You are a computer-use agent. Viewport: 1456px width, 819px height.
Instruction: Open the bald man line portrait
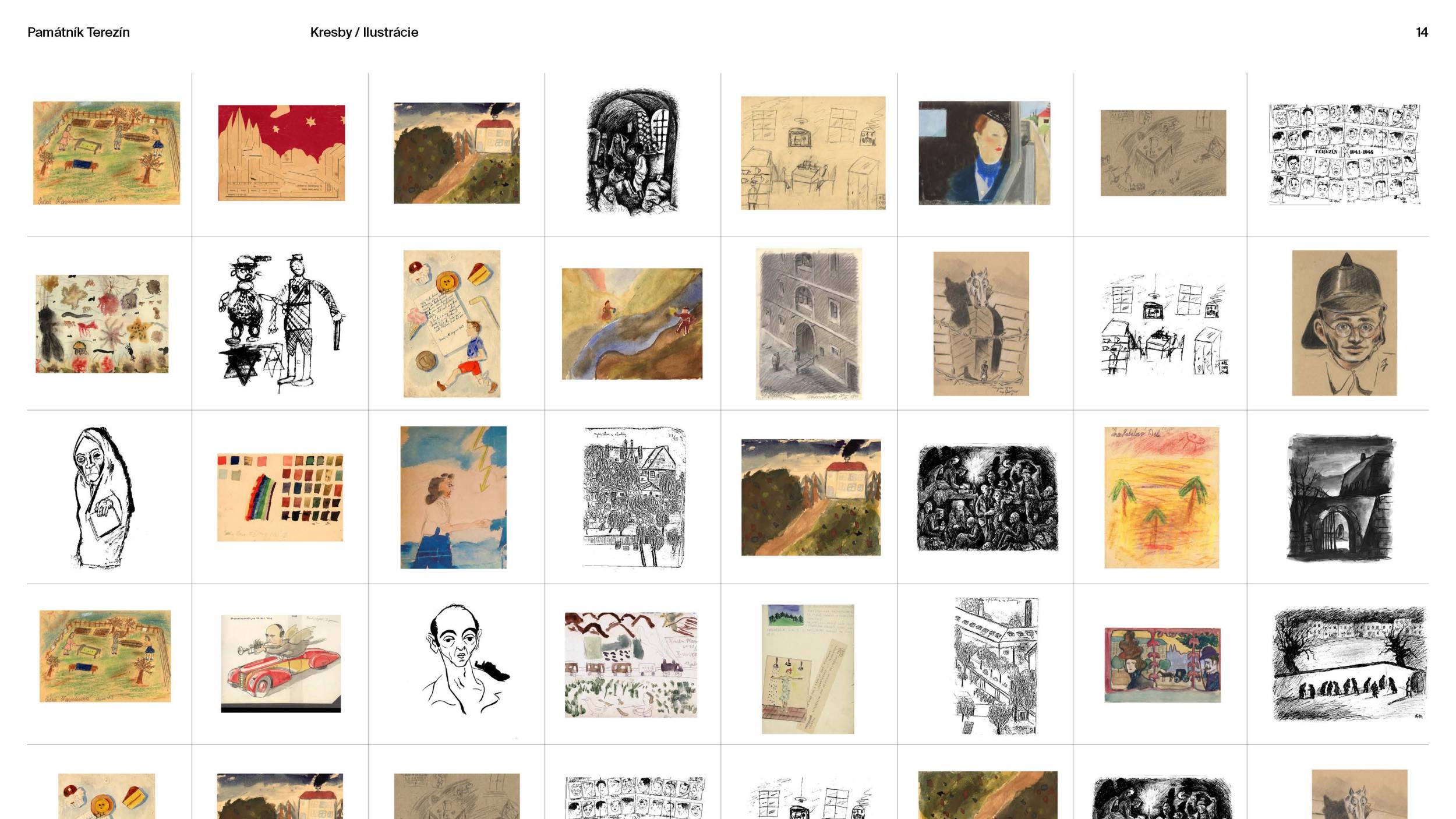pos(465,659)
